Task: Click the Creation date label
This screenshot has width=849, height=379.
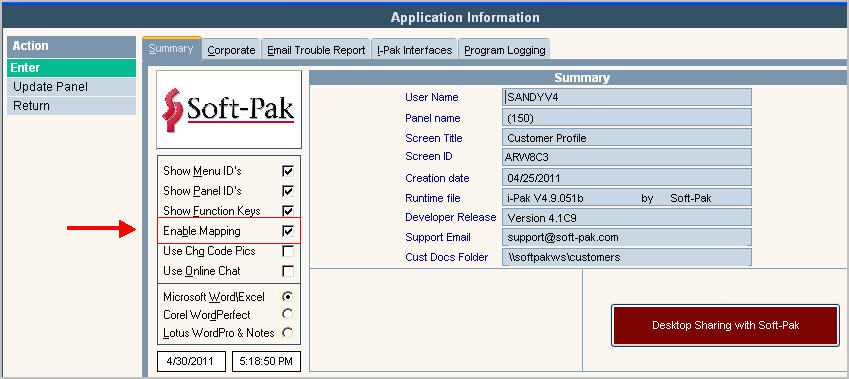Action: [437, 178]
